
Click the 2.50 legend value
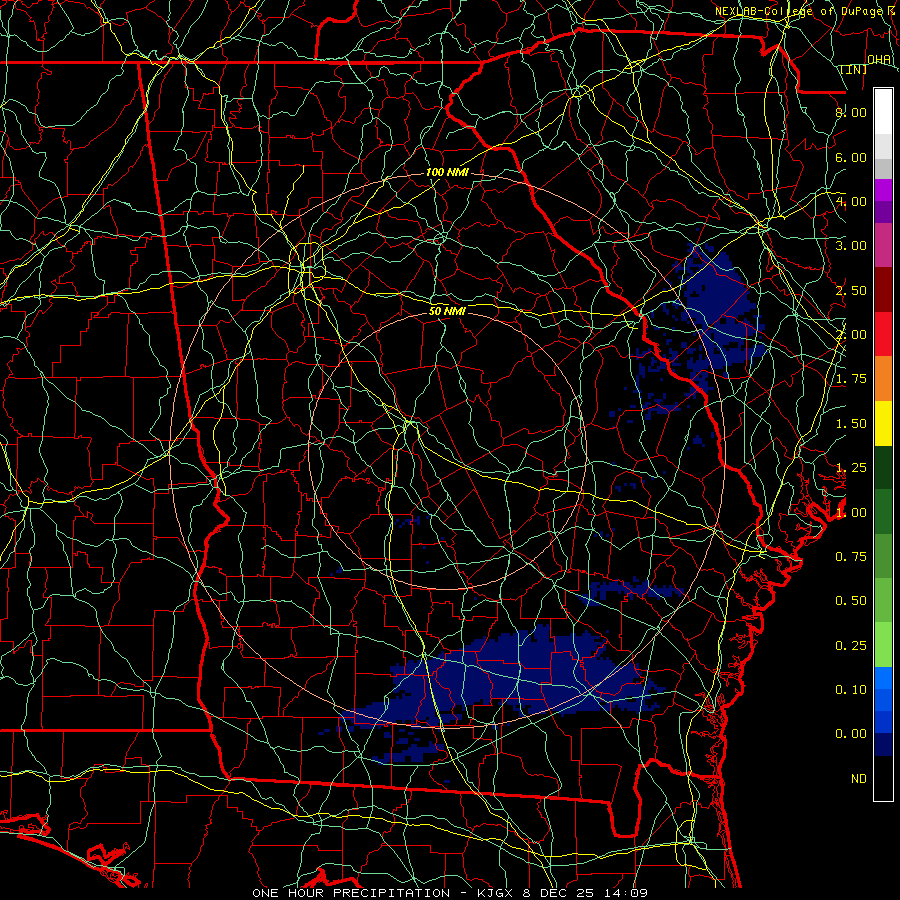(x=851, y=290)
